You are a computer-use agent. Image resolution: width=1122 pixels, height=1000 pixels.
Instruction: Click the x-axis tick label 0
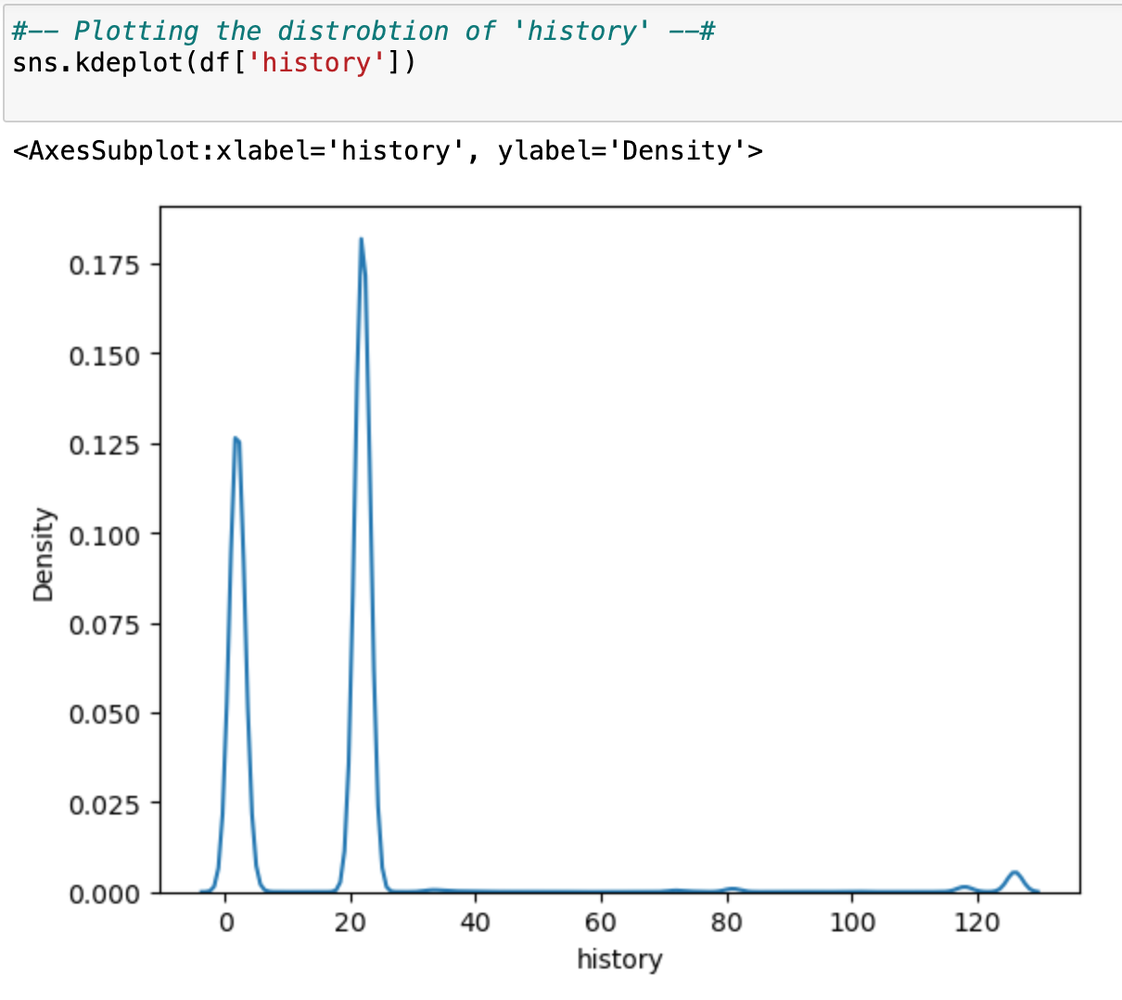[226, 921]
